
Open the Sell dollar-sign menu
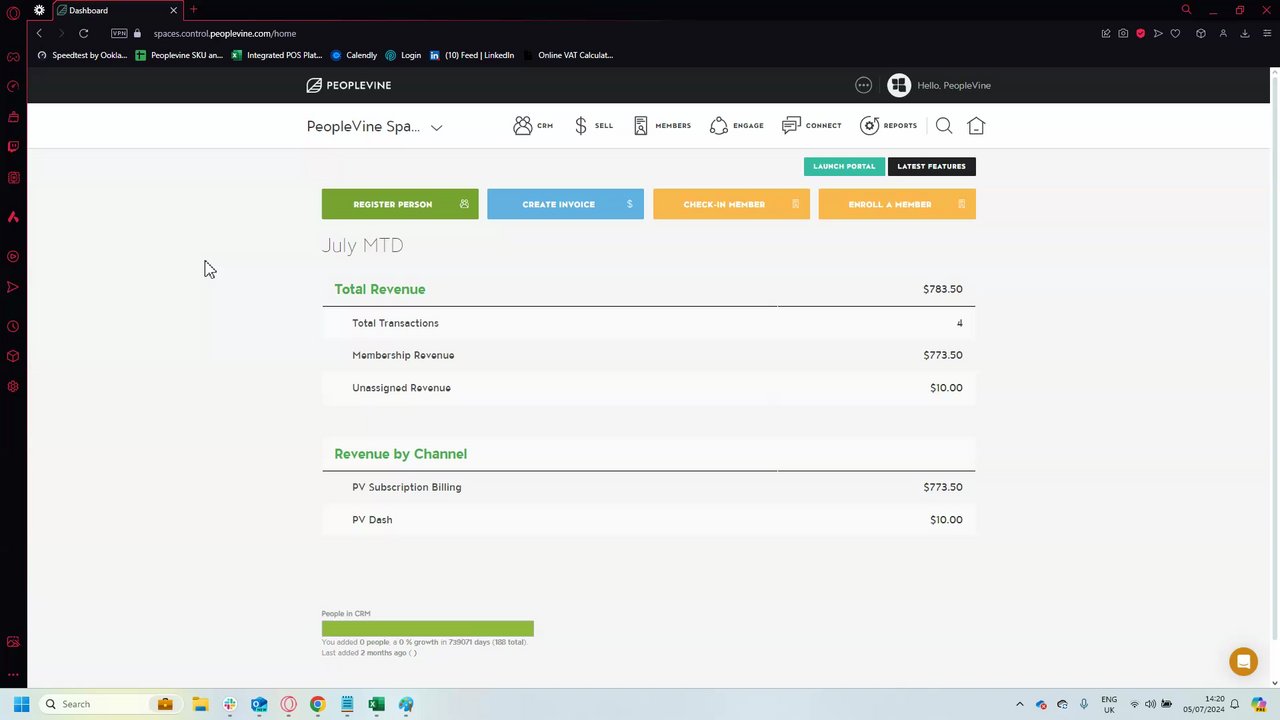(581, 126)
